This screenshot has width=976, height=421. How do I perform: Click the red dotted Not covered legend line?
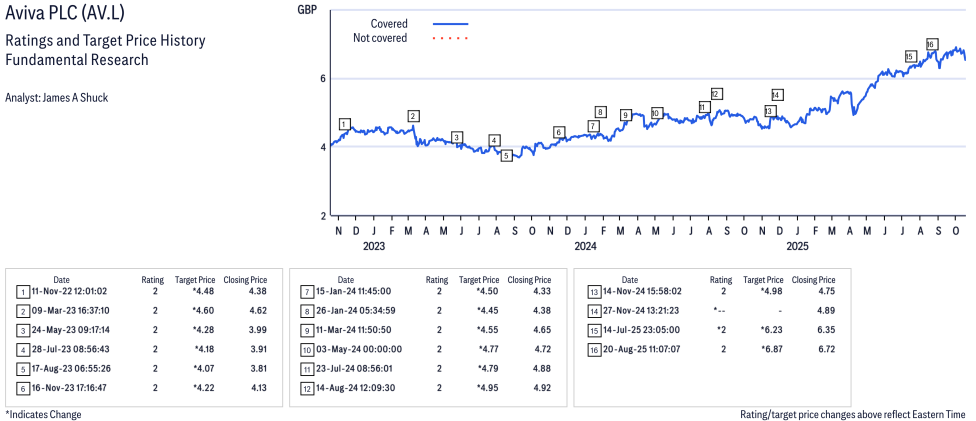(450, 38)
